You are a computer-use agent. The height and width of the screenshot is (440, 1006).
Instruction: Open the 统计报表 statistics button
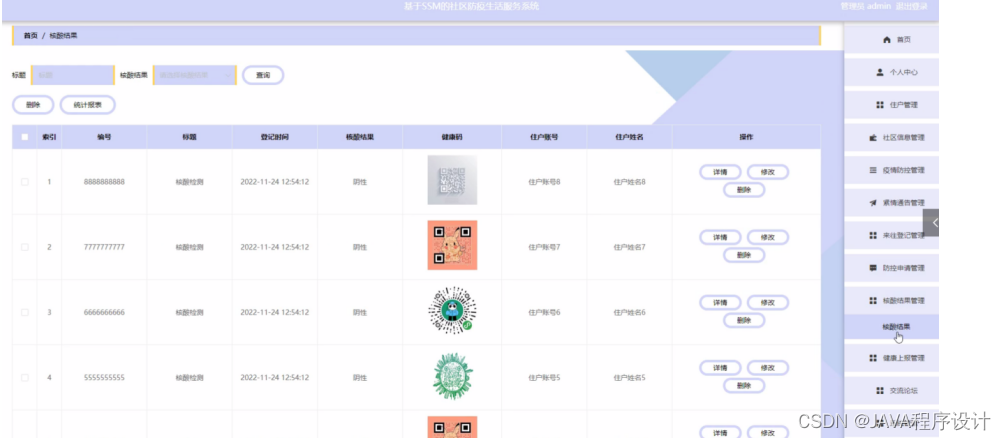click(87, 105)
